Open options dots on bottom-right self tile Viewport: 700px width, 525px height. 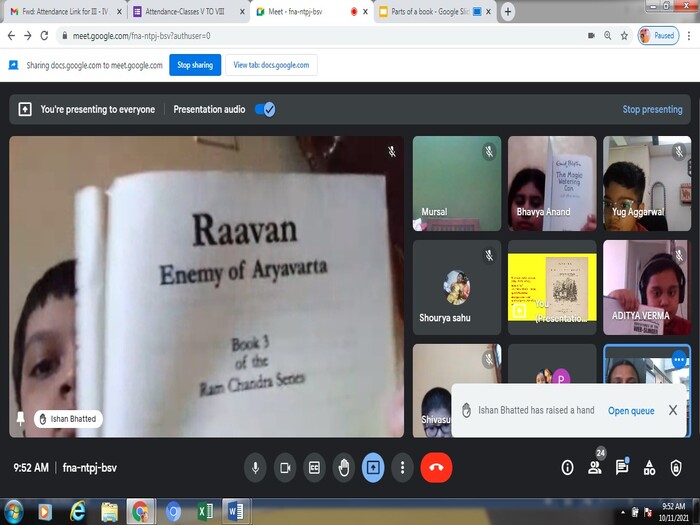pos(679,359)
